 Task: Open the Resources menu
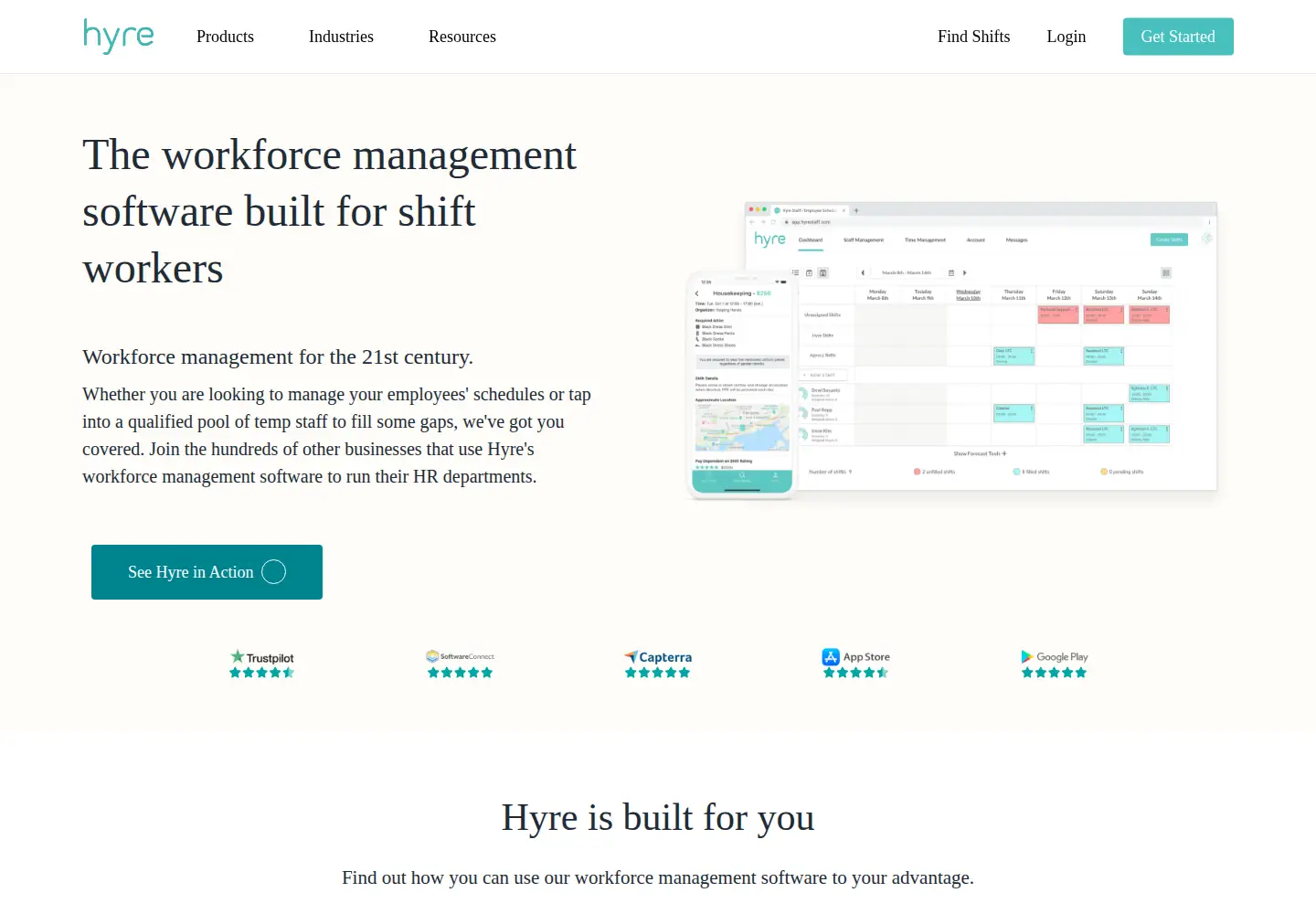click(x=462, y=37)
